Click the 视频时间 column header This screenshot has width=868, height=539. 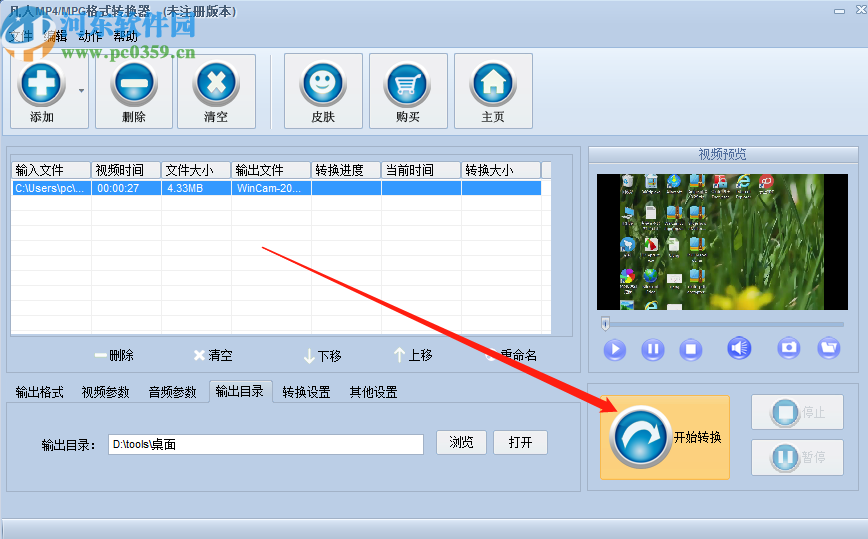point(126,170)
